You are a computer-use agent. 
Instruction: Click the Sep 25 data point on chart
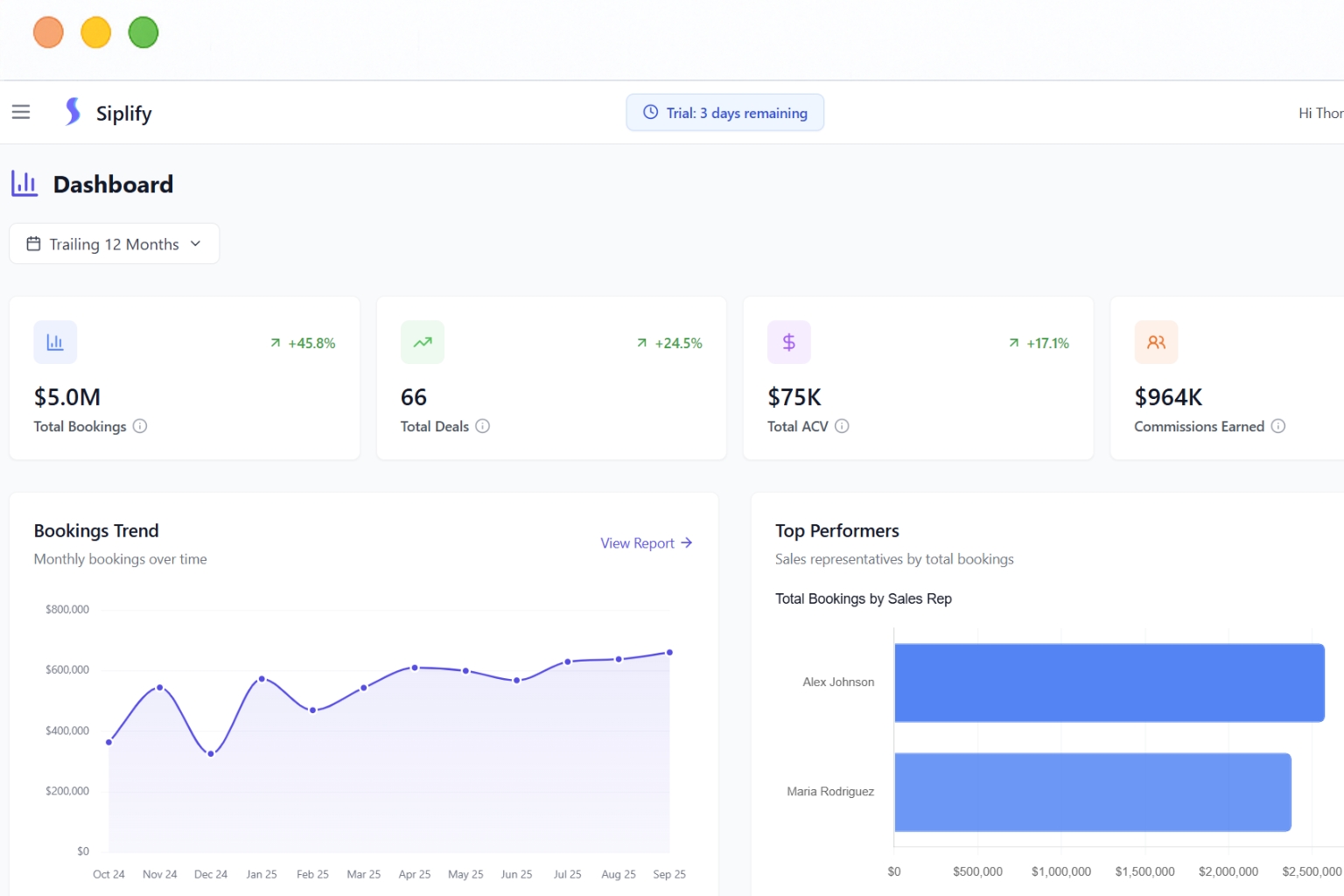669,653
